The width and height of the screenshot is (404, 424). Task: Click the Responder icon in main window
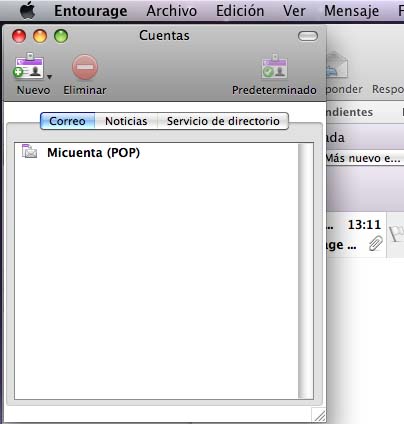tap(337, 65)
